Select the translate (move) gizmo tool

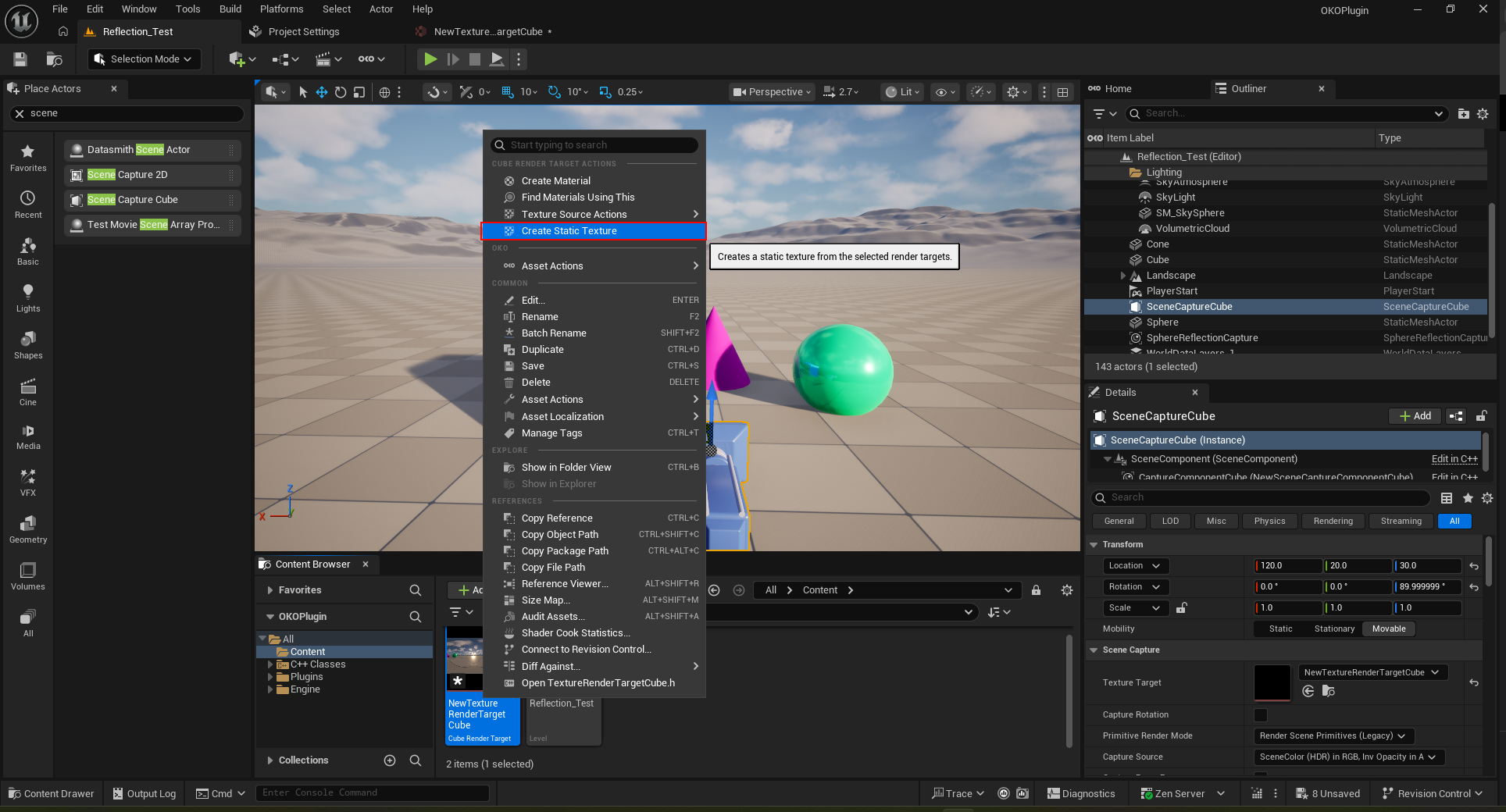322,92
